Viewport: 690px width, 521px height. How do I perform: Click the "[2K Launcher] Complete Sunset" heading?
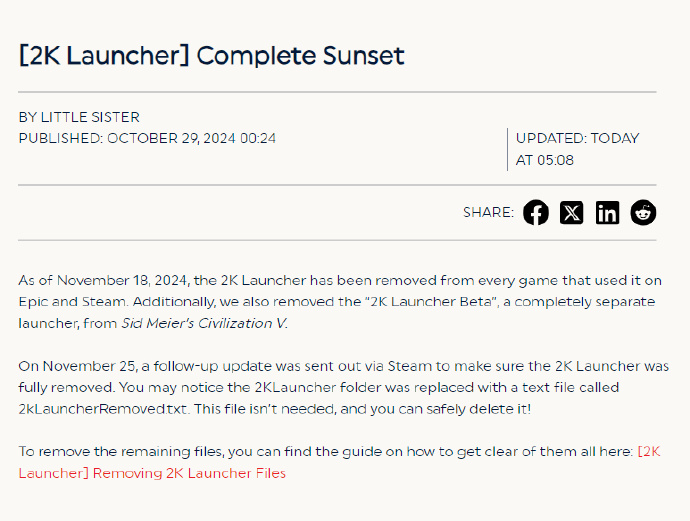click(212, 55)
